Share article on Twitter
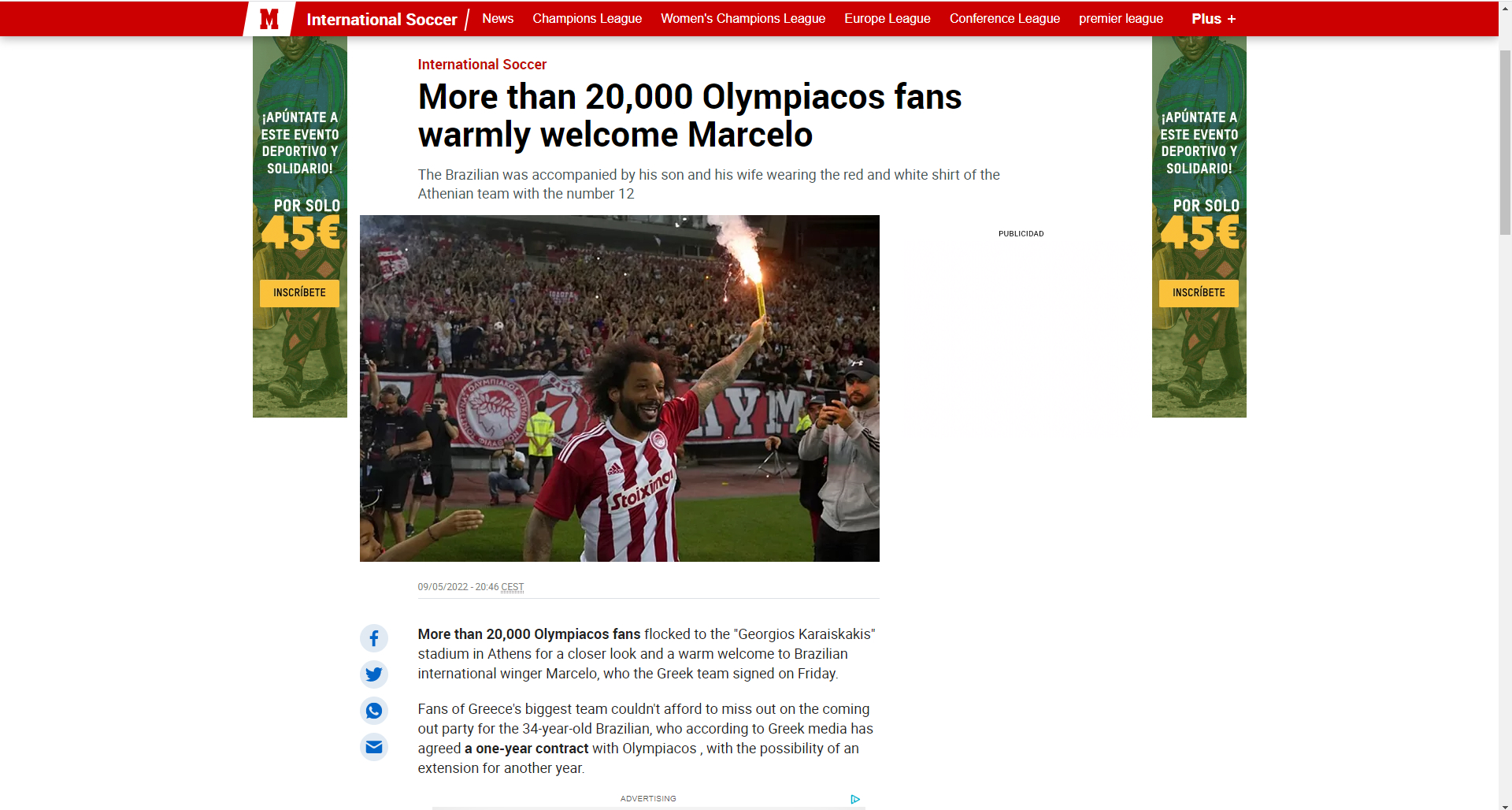This screenshot has width=1512, height=810. pos(374,674)
